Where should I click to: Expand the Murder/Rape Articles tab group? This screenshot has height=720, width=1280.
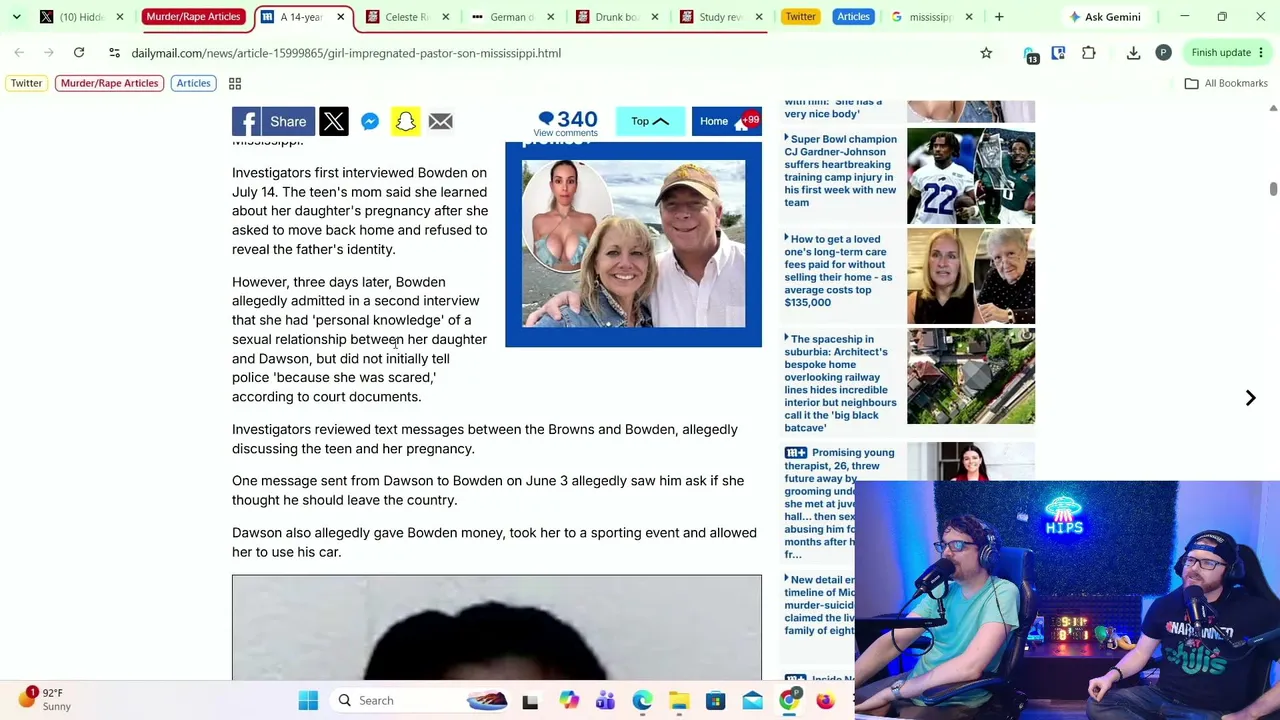point(193,17)
